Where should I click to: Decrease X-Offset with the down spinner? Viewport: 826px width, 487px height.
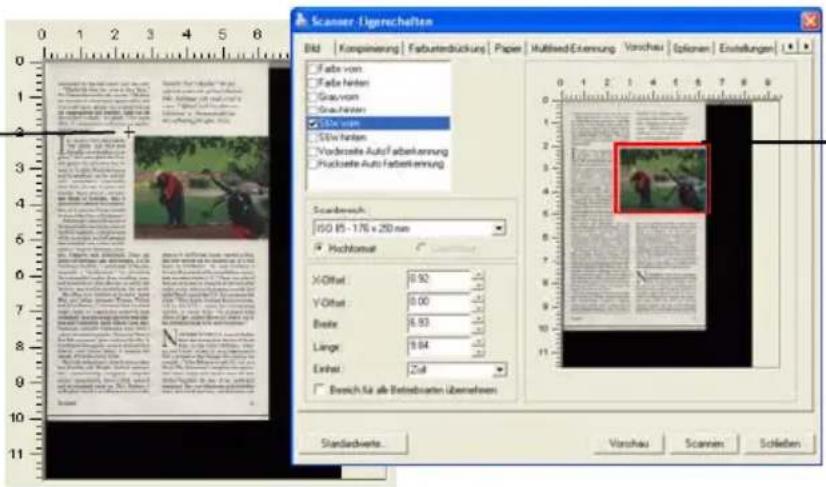[478, 285]
